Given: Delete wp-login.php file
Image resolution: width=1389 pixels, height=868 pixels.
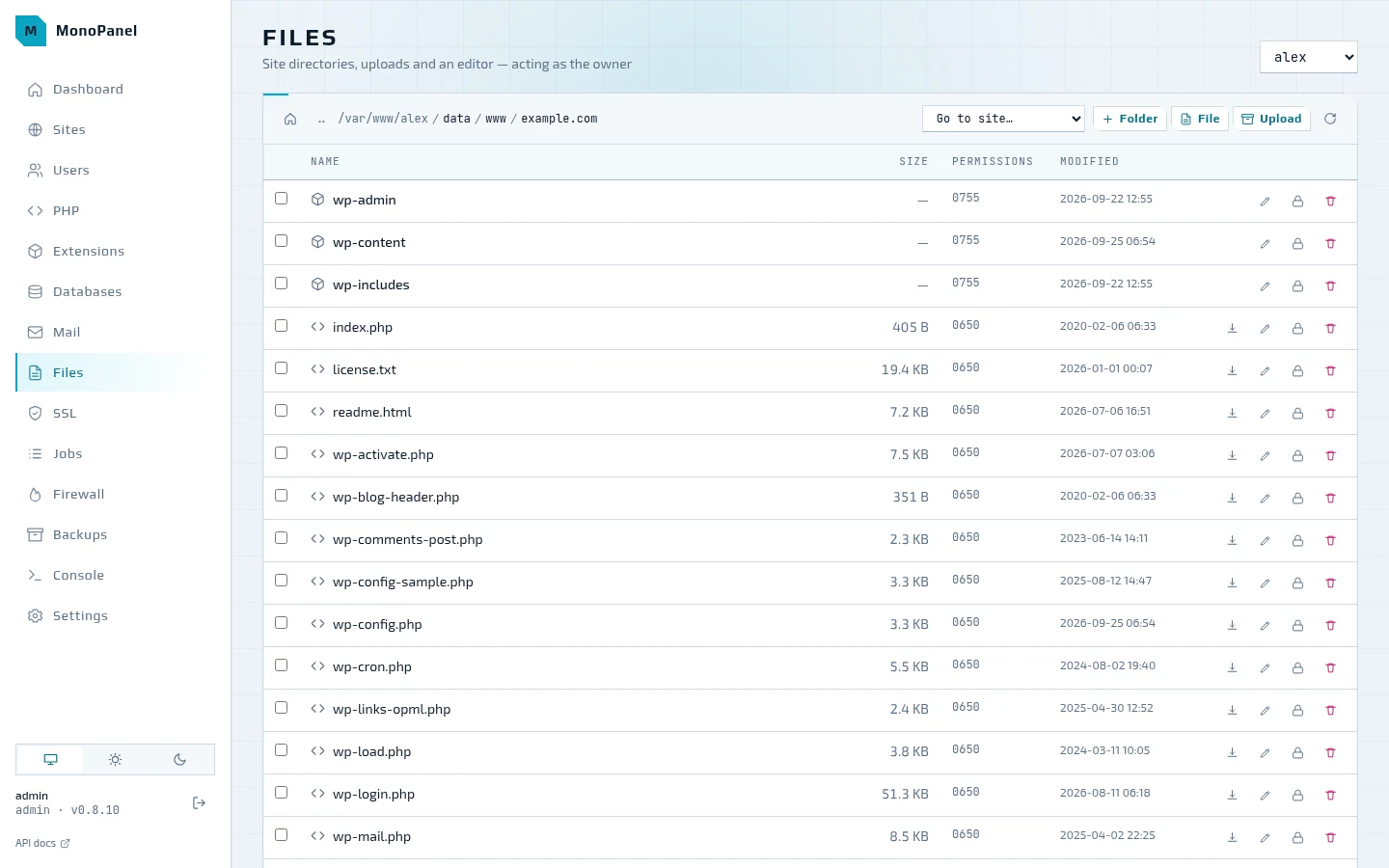Looking at the screenshot, I should coord(1330,796).
